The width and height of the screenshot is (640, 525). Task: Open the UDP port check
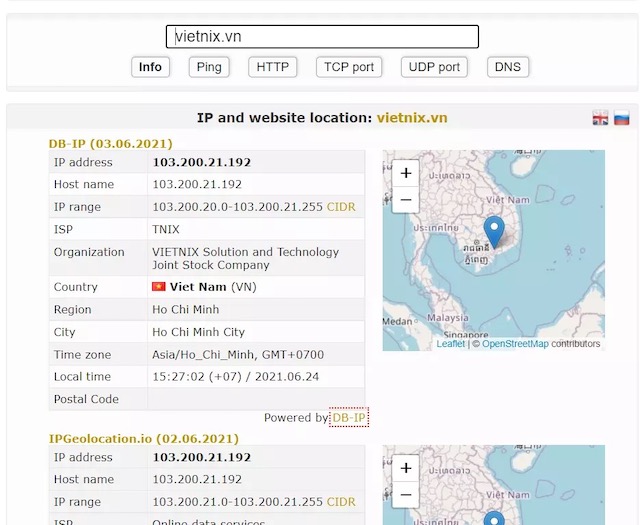pos(434,67)
